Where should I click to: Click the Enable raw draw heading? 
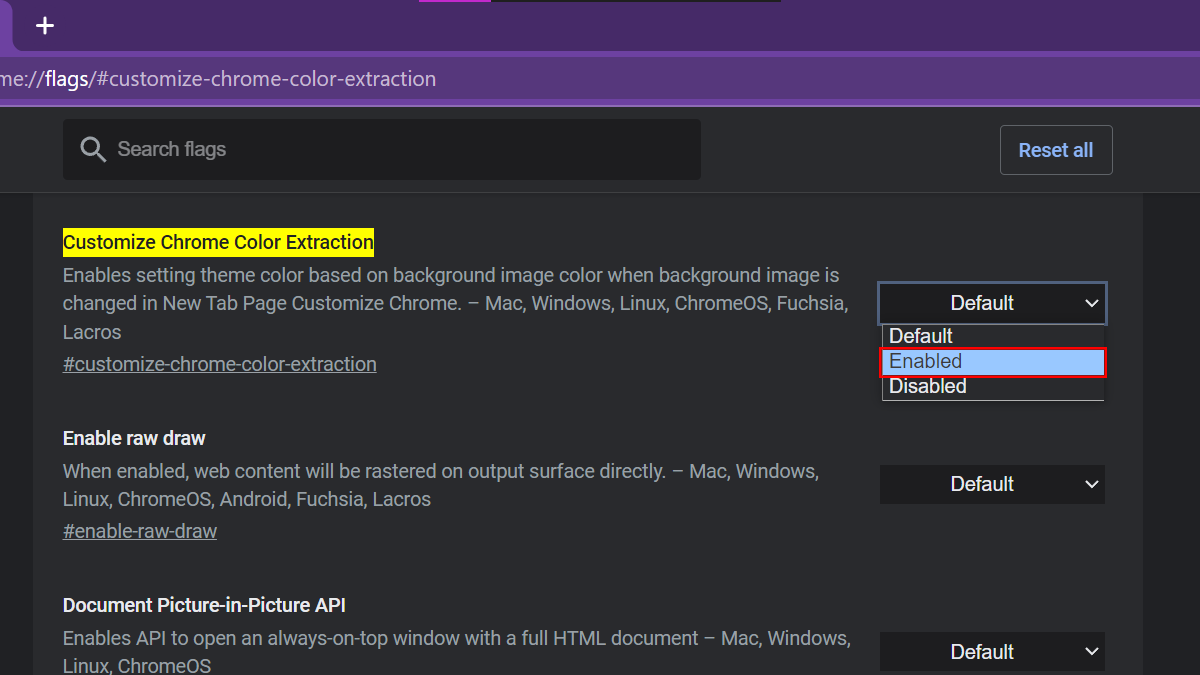click(134, 439)
